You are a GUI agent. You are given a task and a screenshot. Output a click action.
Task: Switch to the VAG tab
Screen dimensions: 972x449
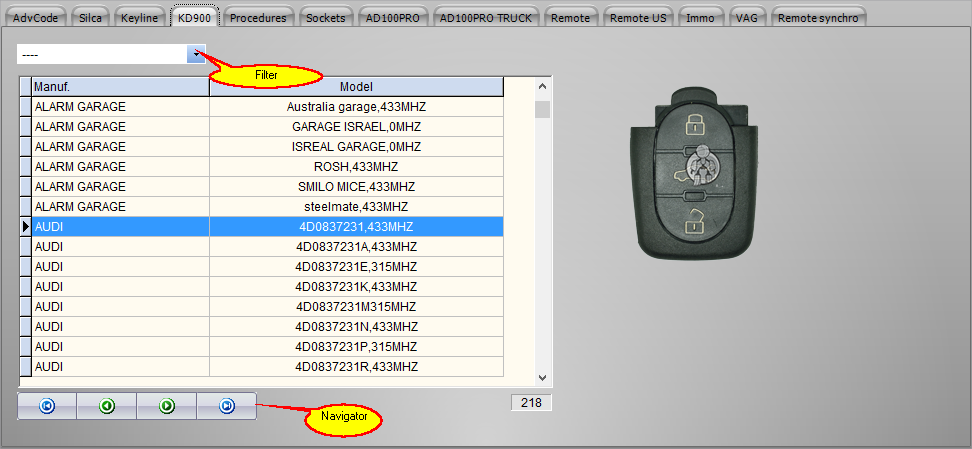click(745, 17)
